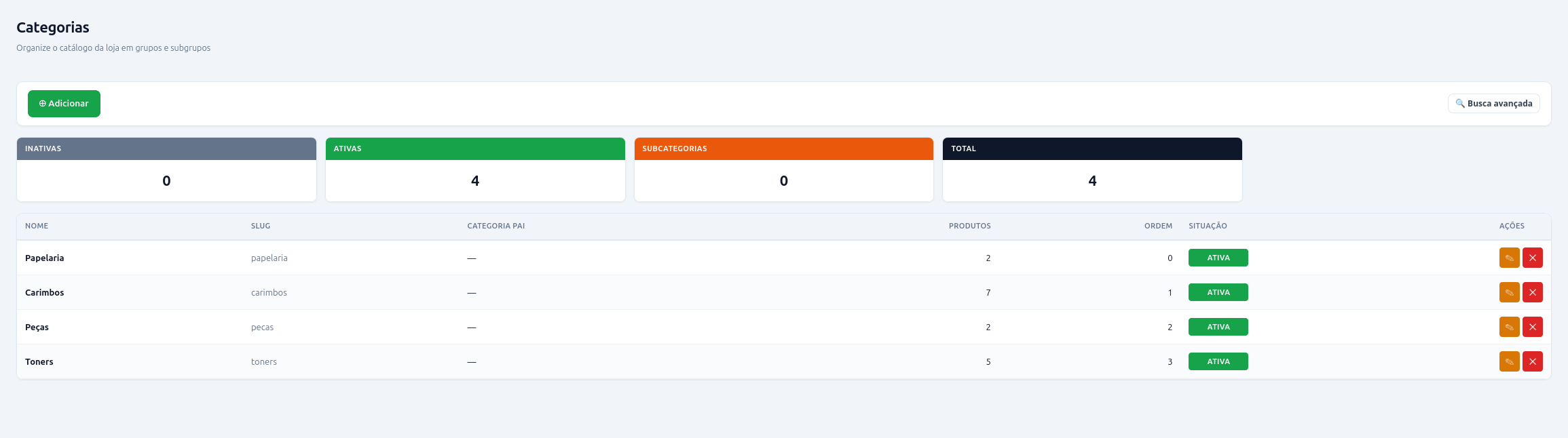Select the Ativas summary card
This screenshot has width=1568, height=438.
pos(475,170)
